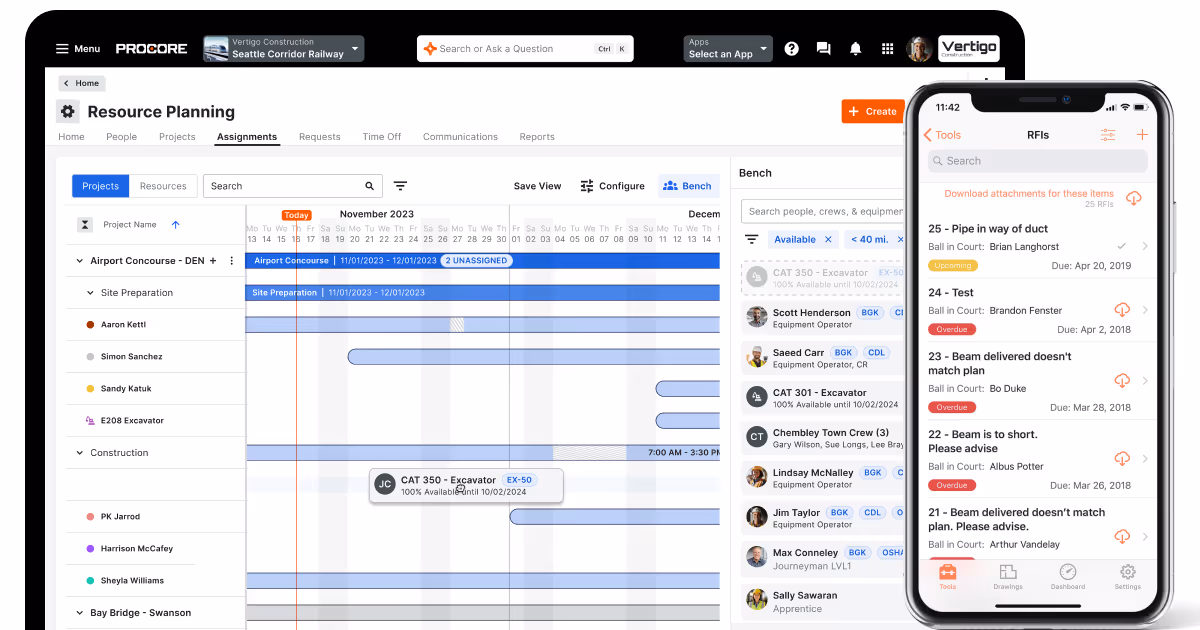Open the Seattle Corridor Railway project dropdown

point(283,48)
